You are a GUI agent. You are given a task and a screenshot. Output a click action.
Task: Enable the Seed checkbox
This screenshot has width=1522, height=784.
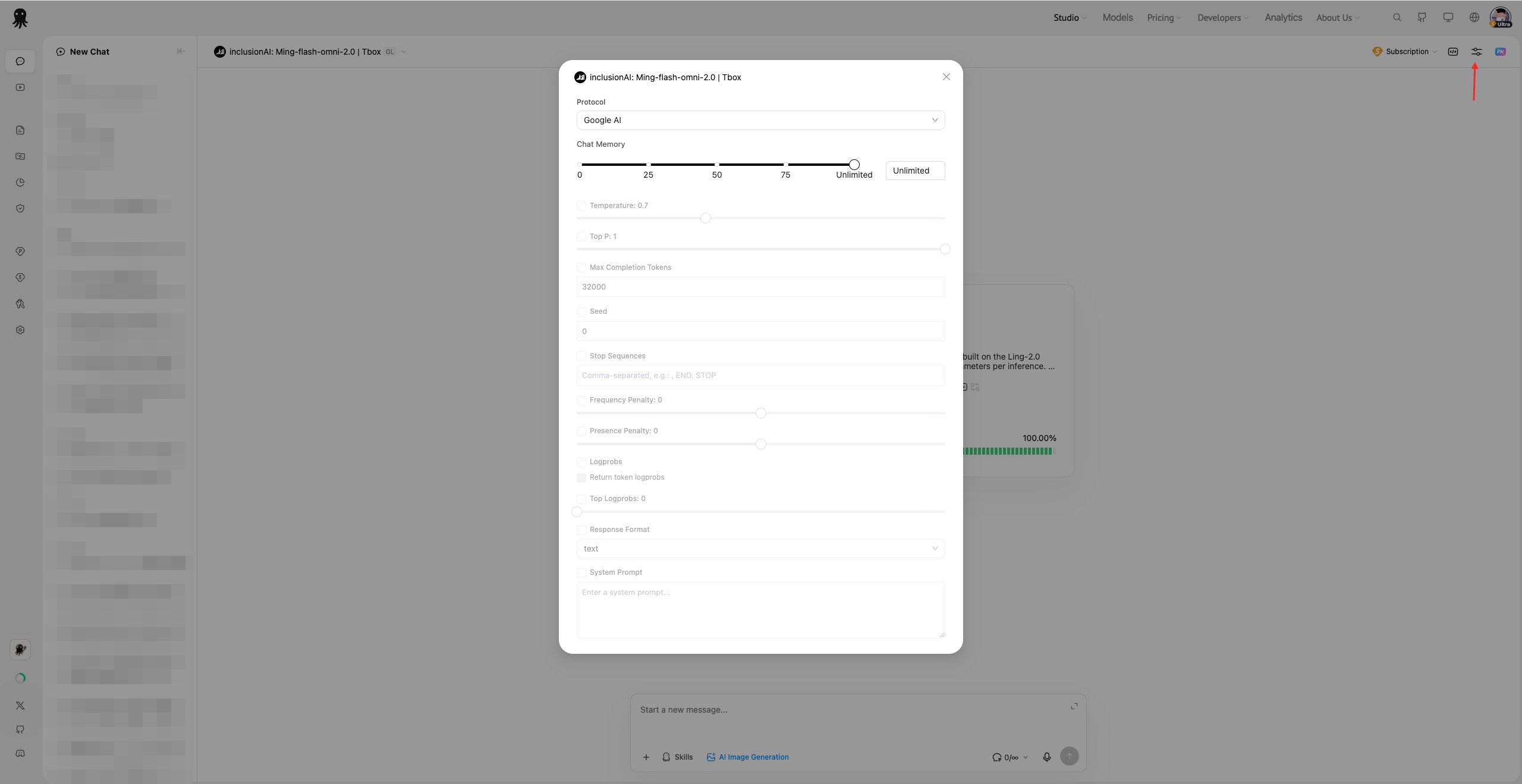pos(581,311)
